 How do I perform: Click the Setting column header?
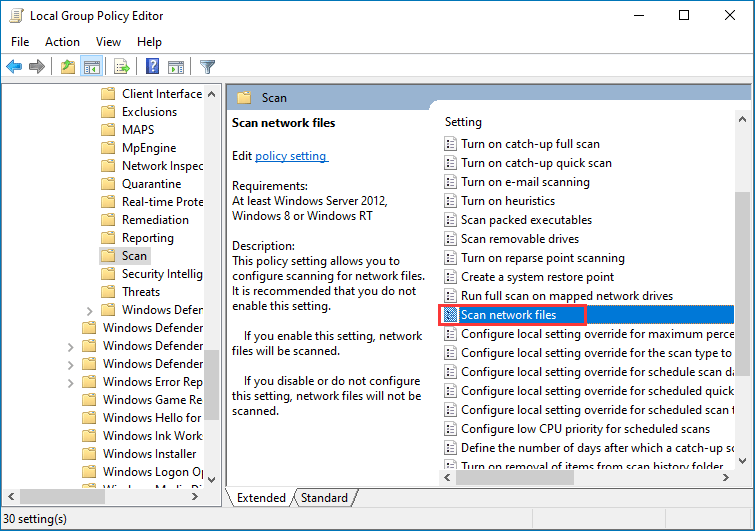click(463, 122)
